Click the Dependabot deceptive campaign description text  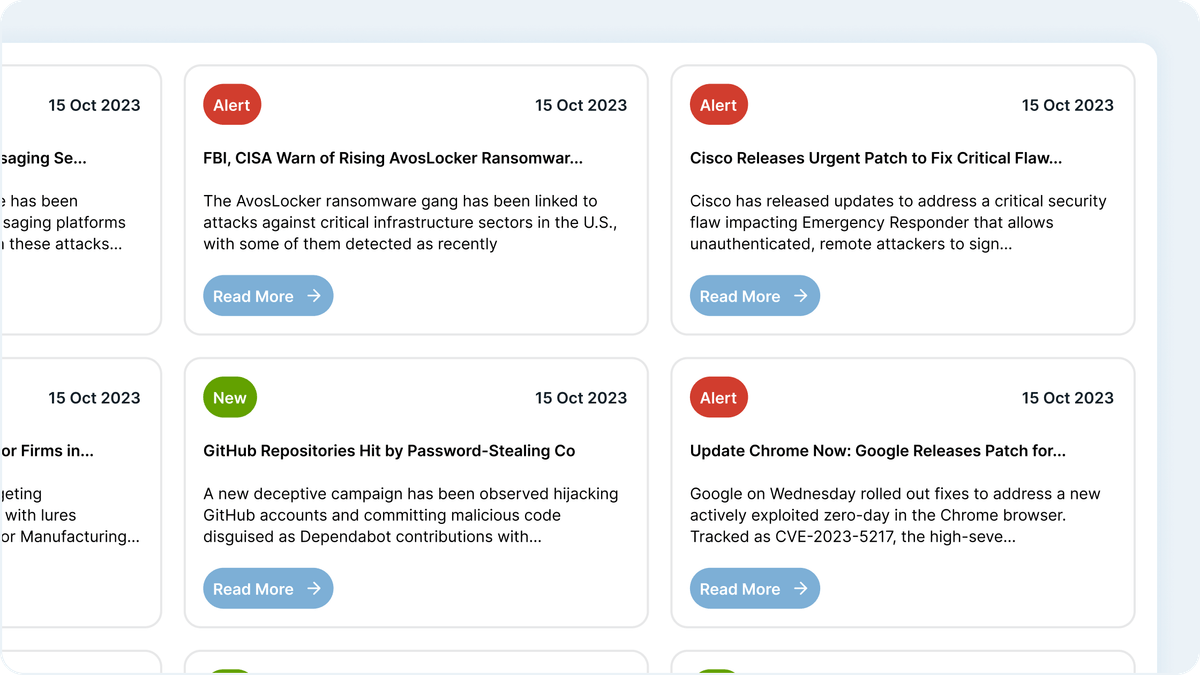click(x=410, y=515)
